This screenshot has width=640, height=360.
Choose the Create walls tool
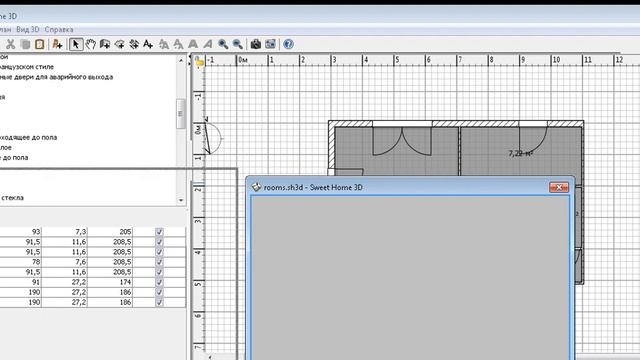[105, 44]
